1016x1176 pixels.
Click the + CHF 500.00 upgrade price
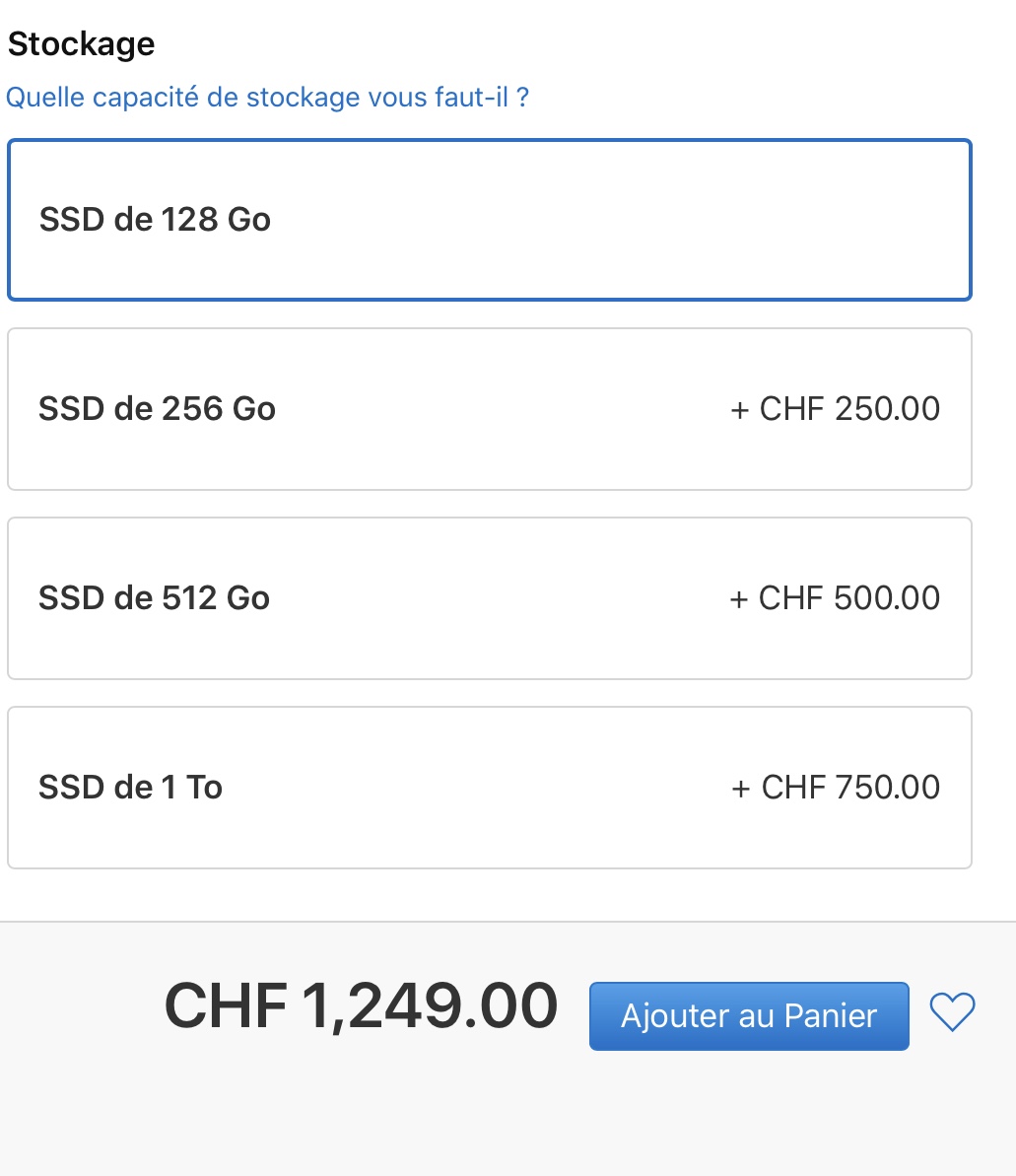(835, 598)
